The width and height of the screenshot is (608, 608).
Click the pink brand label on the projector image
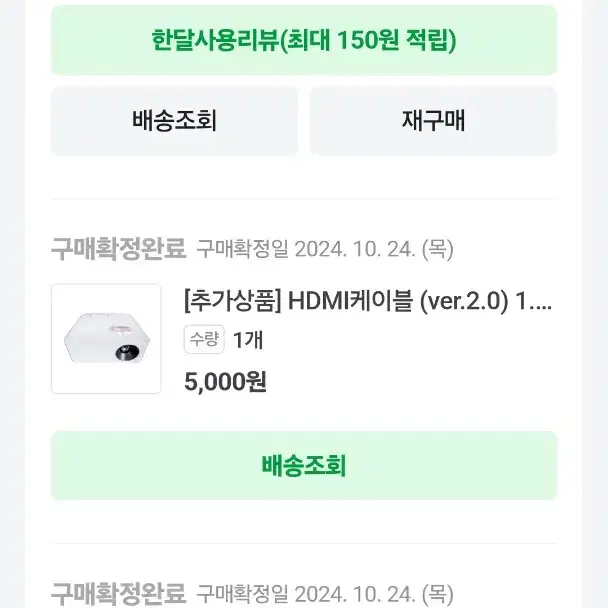(x=121, y=329)
